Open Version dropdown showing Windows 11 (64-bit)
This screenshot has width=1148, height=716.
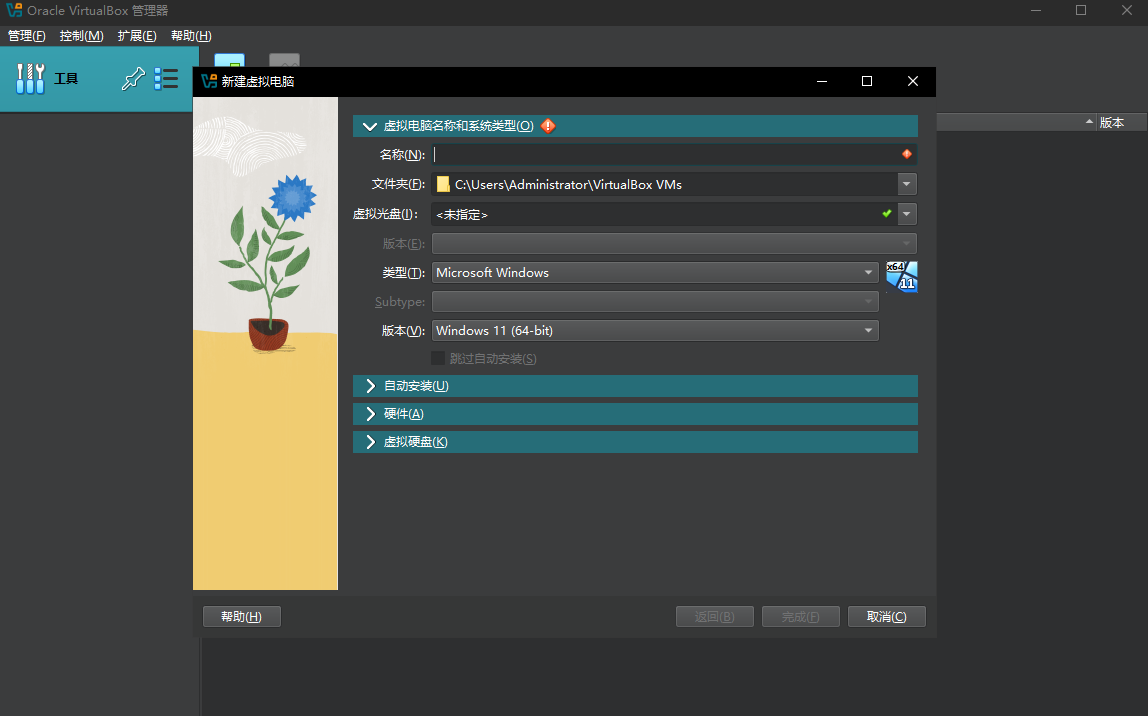[x=655, y=330]
